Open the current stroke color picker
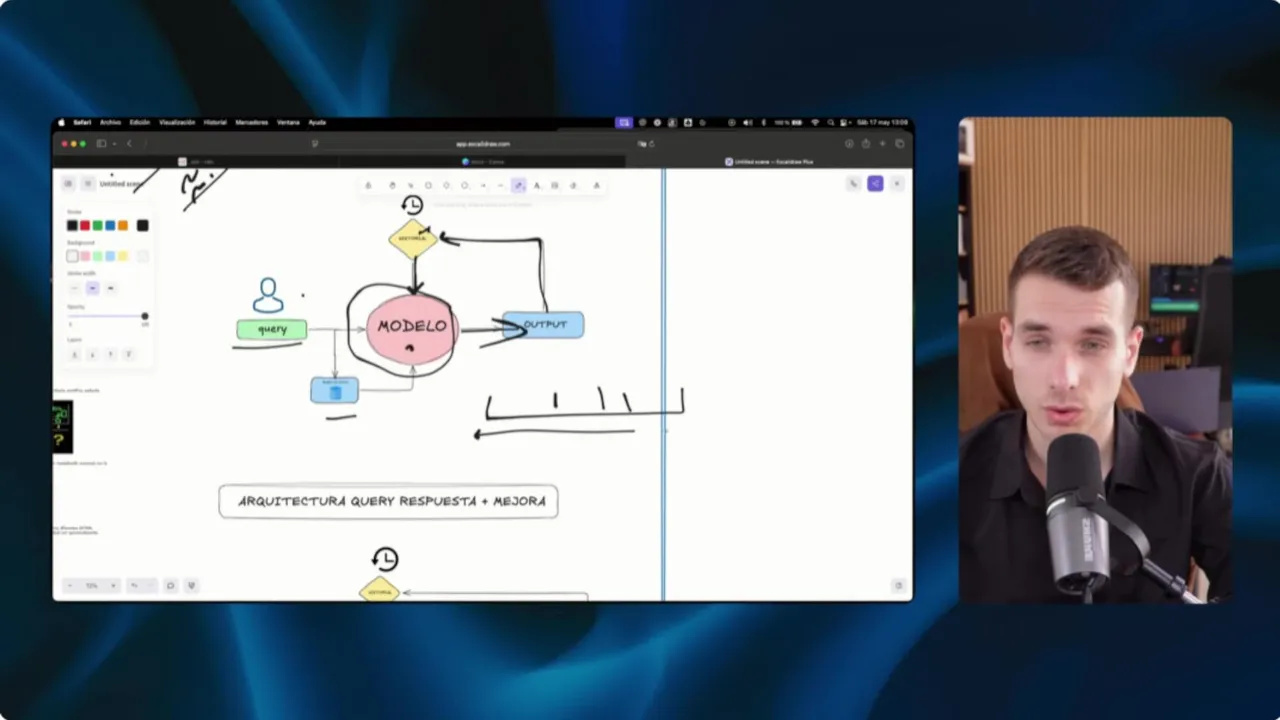1280x720 pixels. click(x=143, y=225)
